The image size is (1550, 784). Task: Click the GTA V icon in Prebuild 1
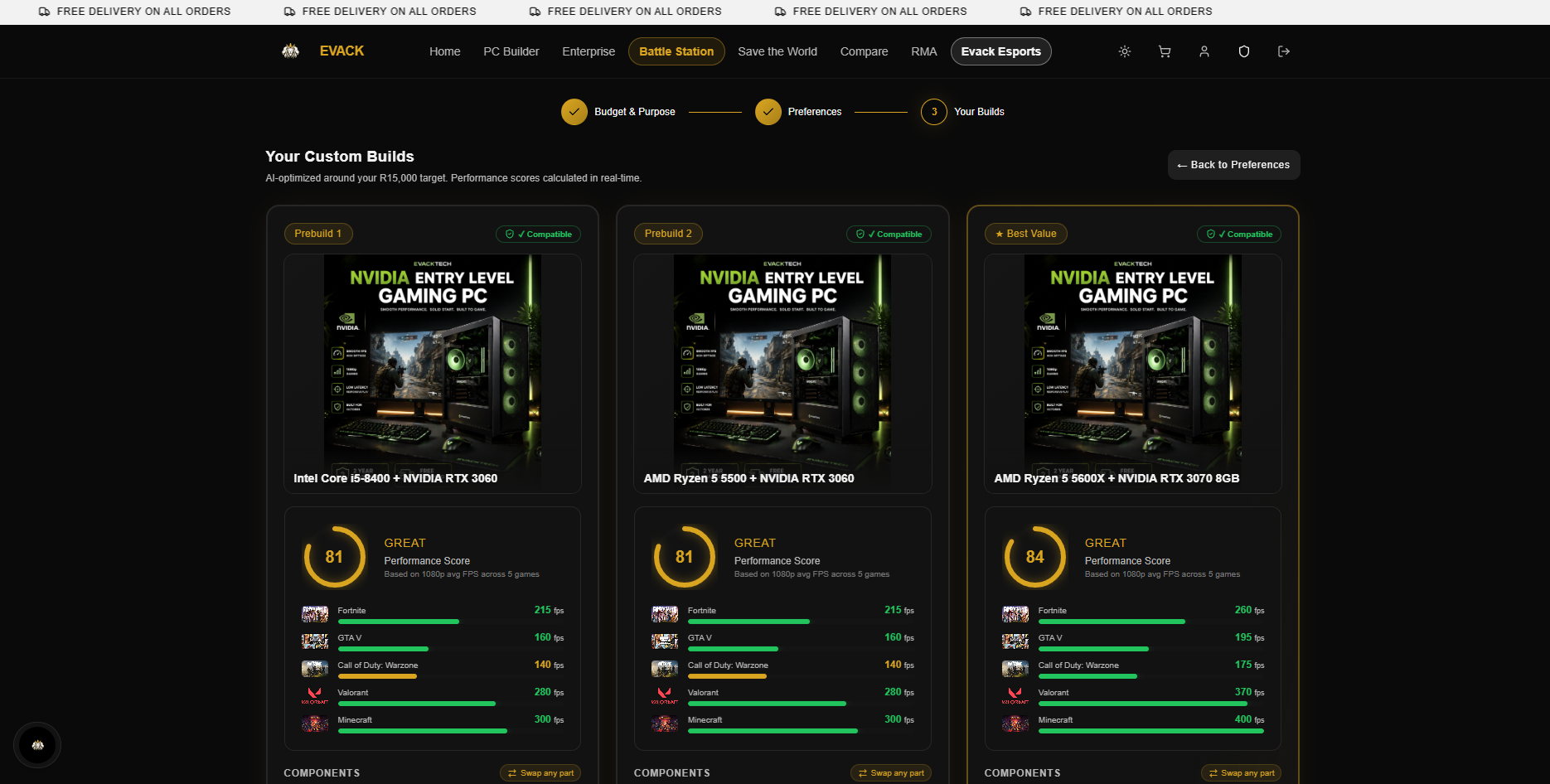point(315,641)
